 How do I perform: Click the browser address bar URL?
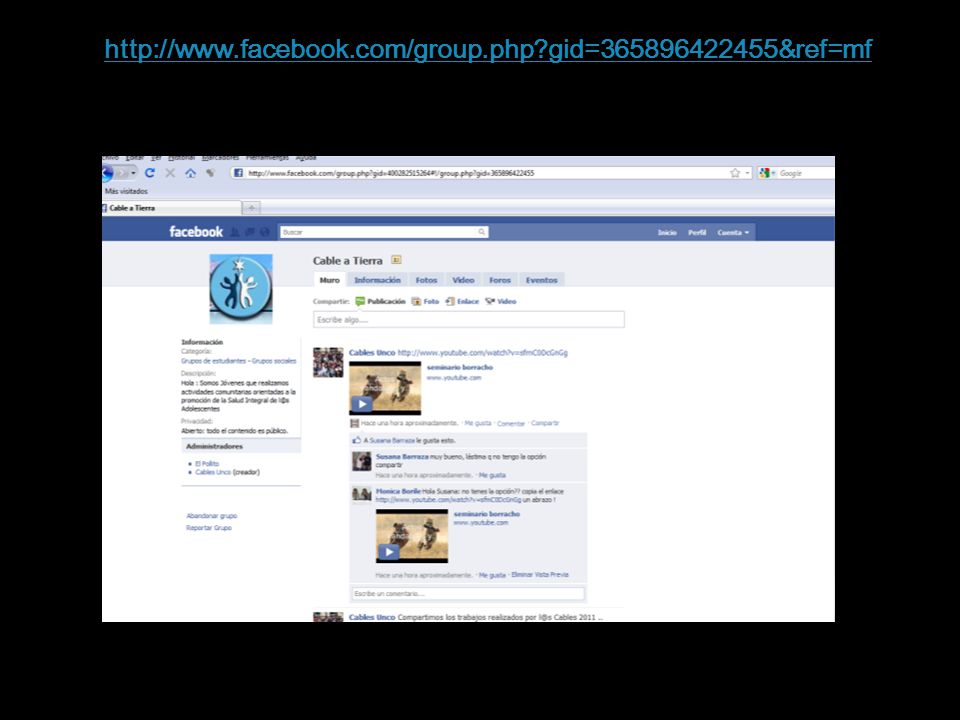391,173
